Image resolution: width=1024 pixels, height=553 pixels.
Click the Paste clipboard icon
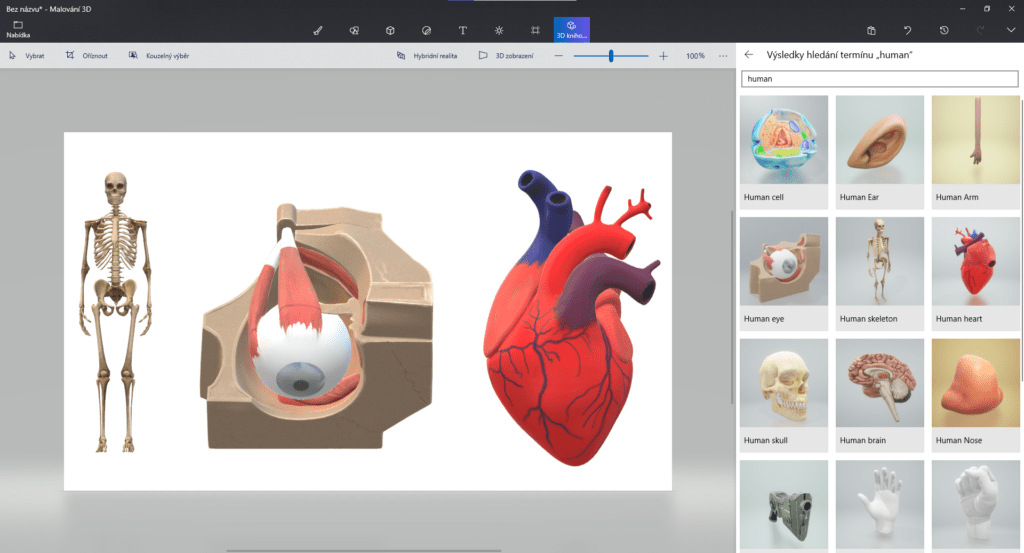tap(871, 30)
